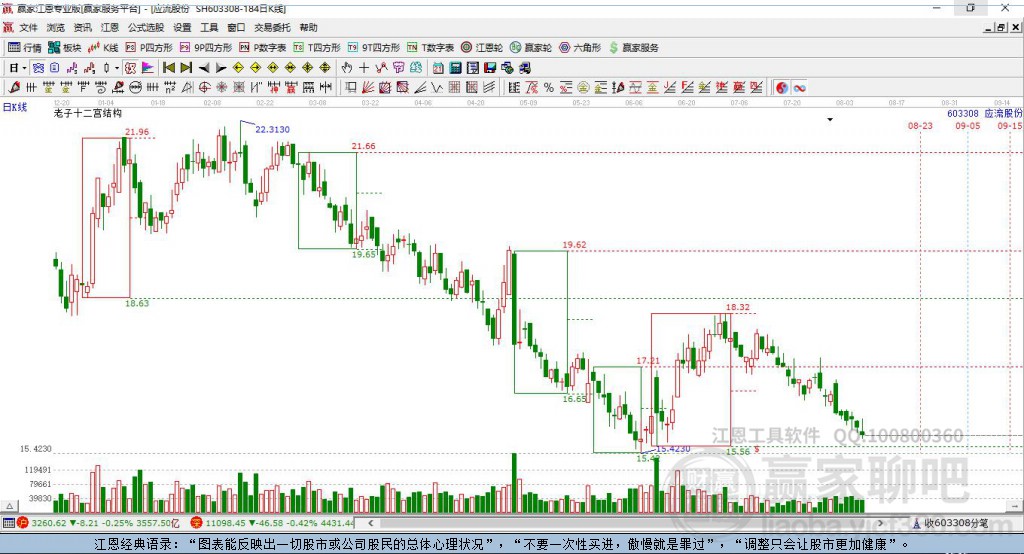
Task: Open the 公式选股 menu
Action: tap(146, 27)
